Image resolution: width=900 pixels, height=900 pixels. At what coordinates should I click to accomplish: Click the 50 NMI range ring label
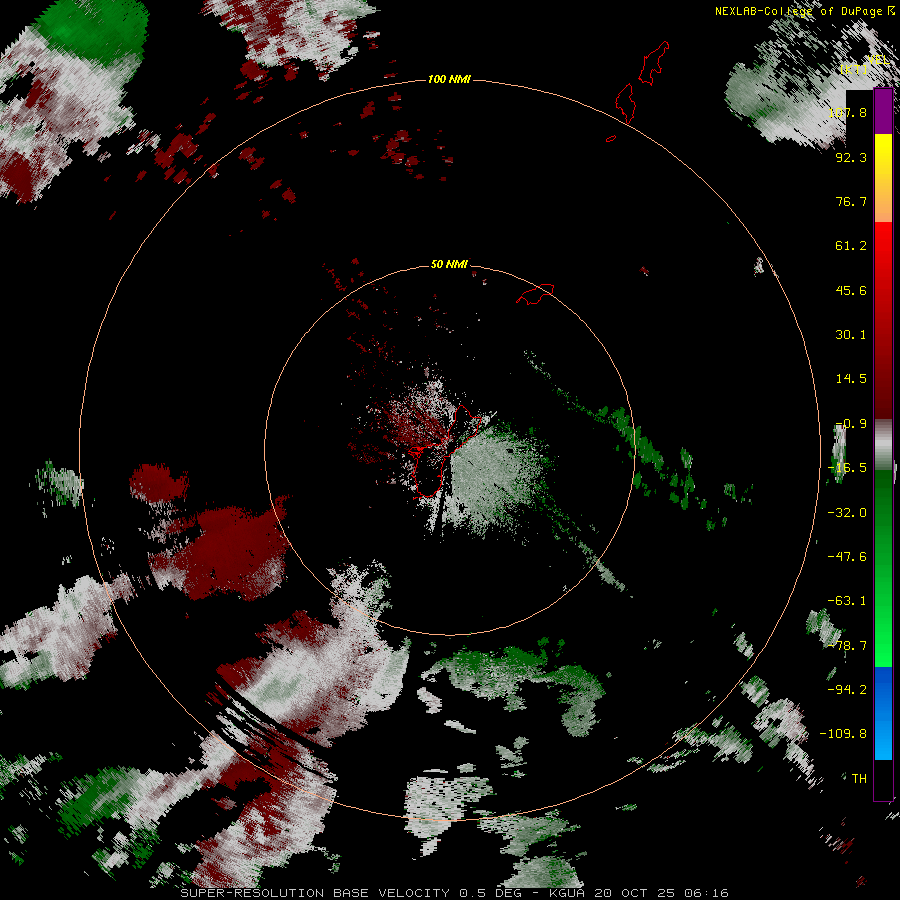[x=449, y=264]
